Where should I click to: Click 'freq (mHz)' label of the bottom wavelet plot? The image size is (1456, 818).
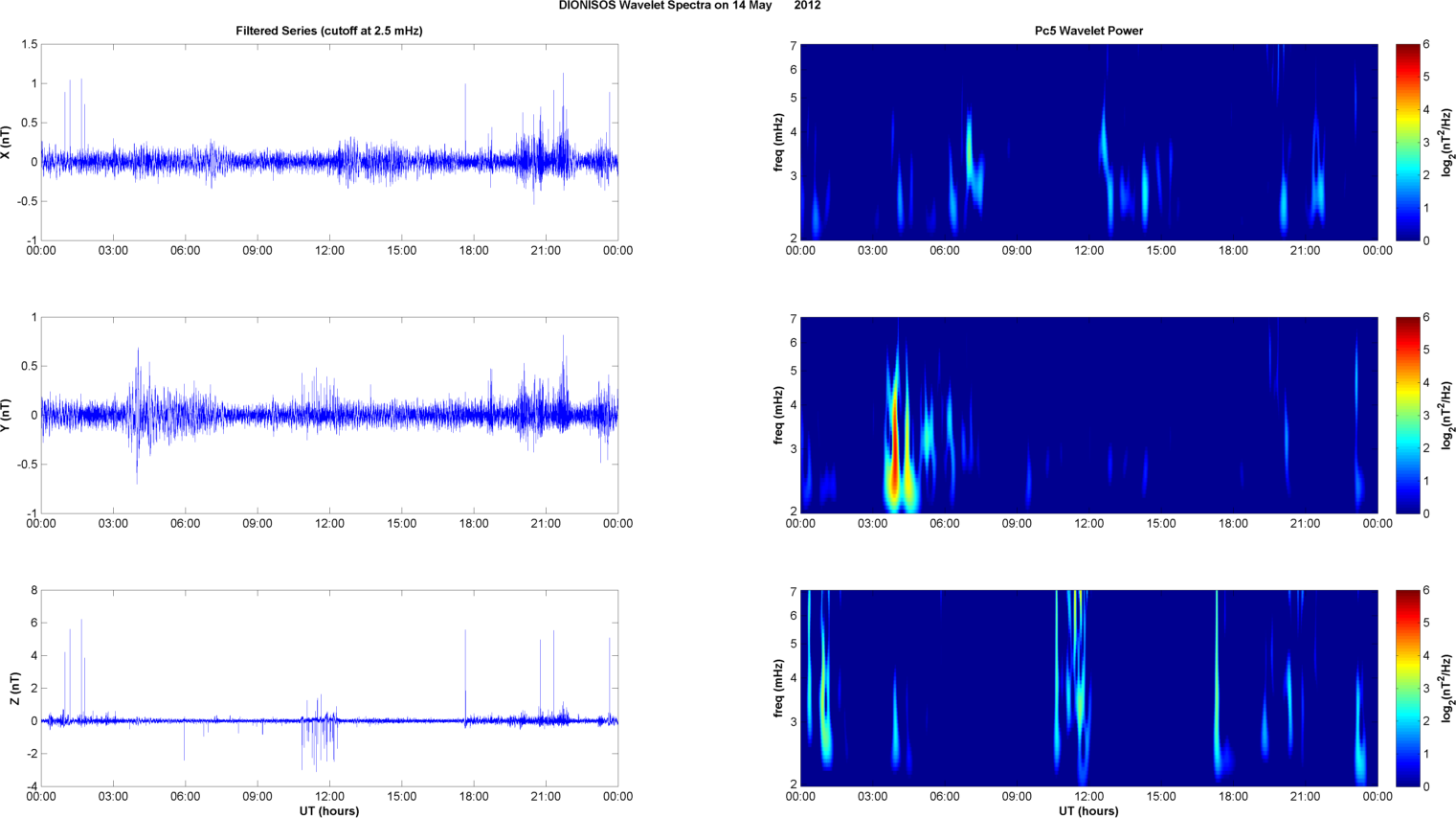(779, 689)
